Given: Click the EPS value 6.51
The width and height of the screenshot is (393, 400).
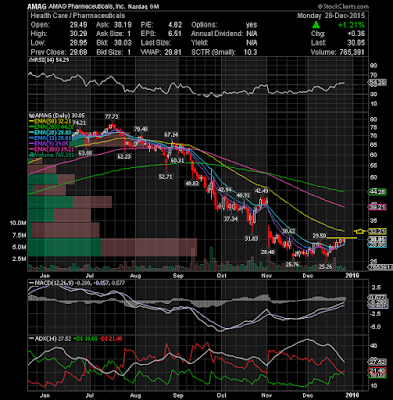Looking at the screenshot, I should coord(175,34).
